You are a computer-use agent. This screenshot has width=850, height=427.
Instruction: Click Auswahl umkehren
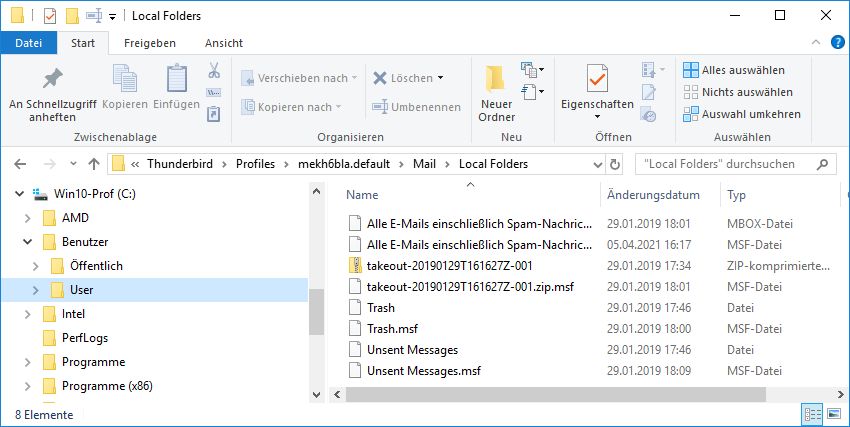(x=741, y=114)
